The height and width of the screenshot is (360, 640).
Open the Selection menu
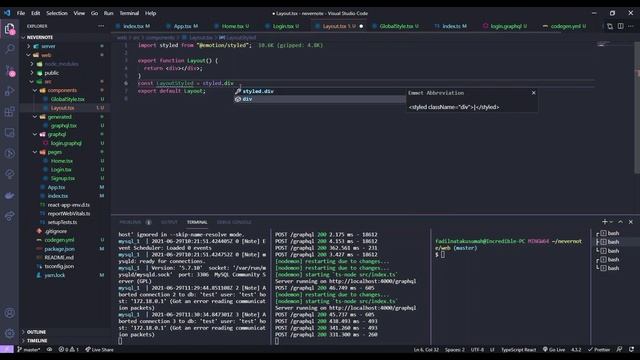click(57, 13)
